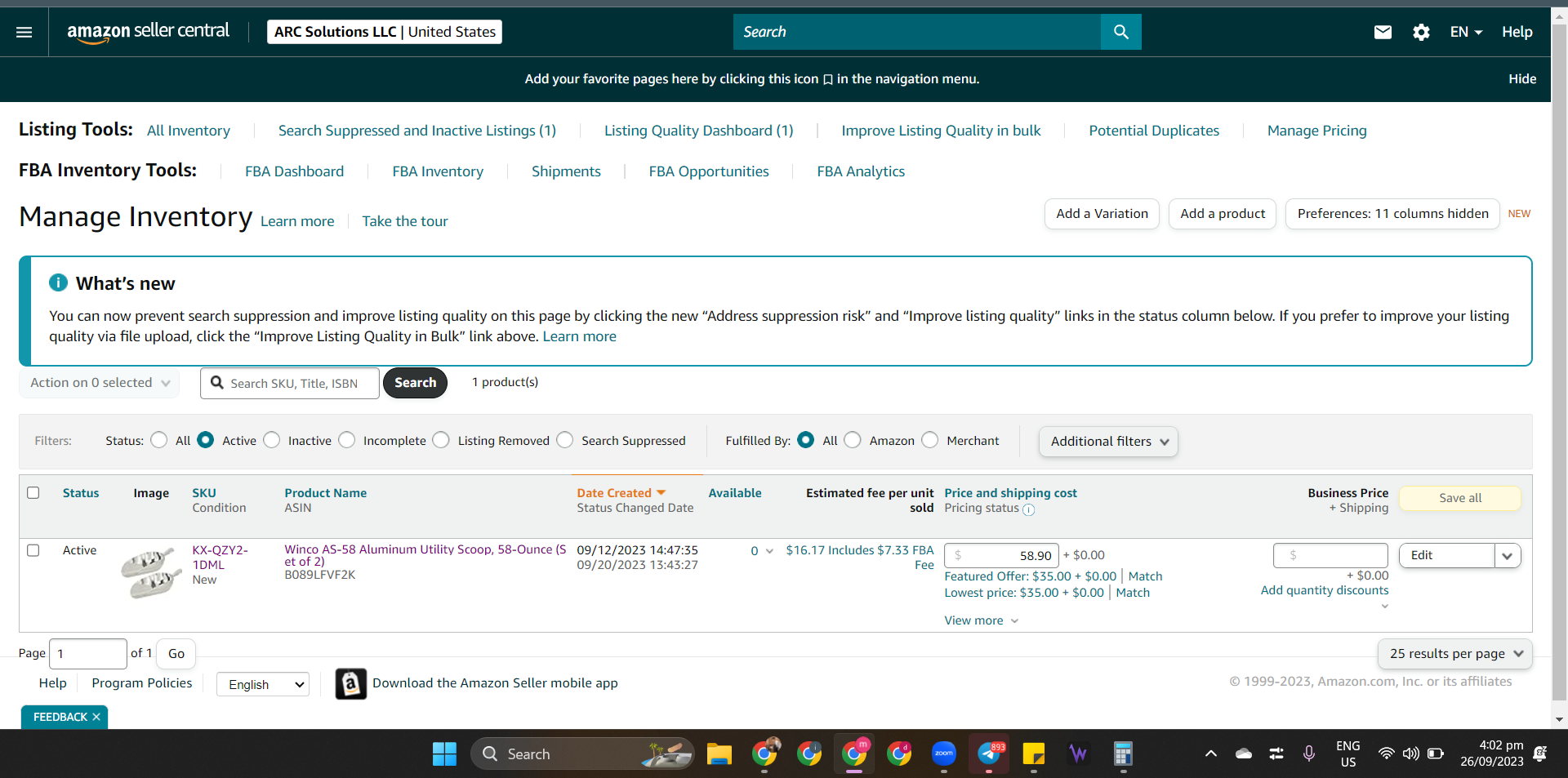Click the Save all button
The height and width of the screenshot is (778, 1568).
pyautogui.click(x=1460, y=498)
